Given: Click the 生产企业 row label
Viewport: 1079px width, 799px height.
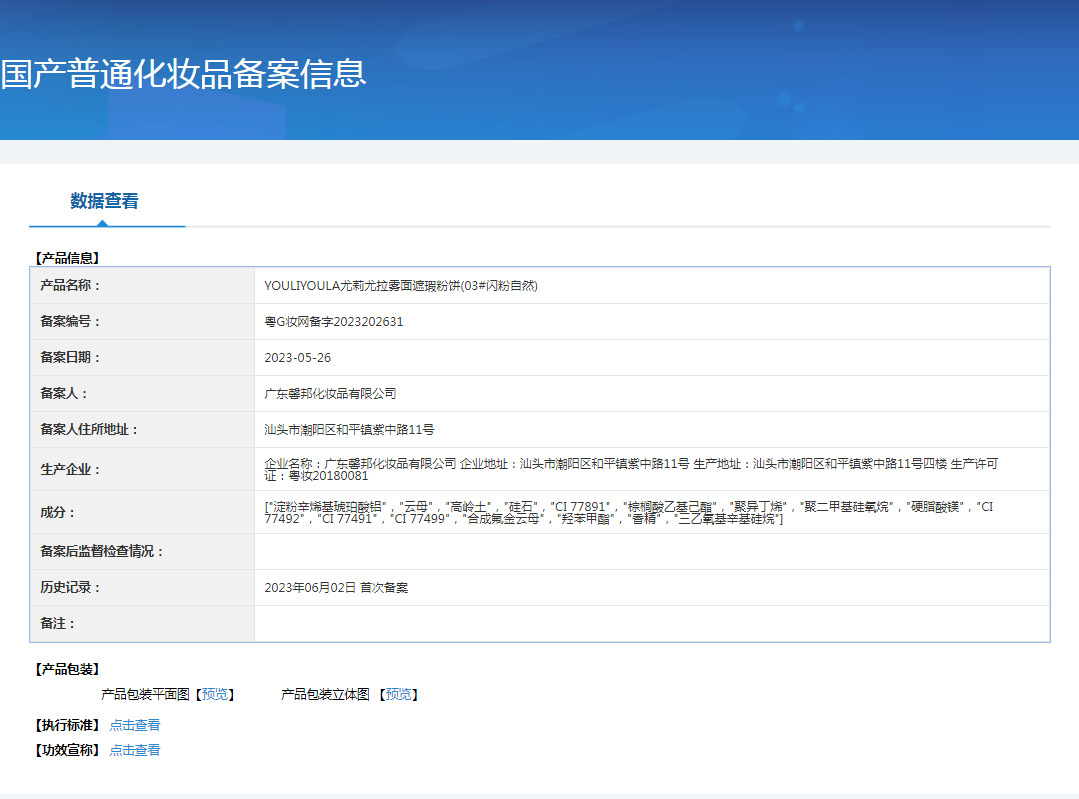Looking at the screenshot, I should pos(70,469).
